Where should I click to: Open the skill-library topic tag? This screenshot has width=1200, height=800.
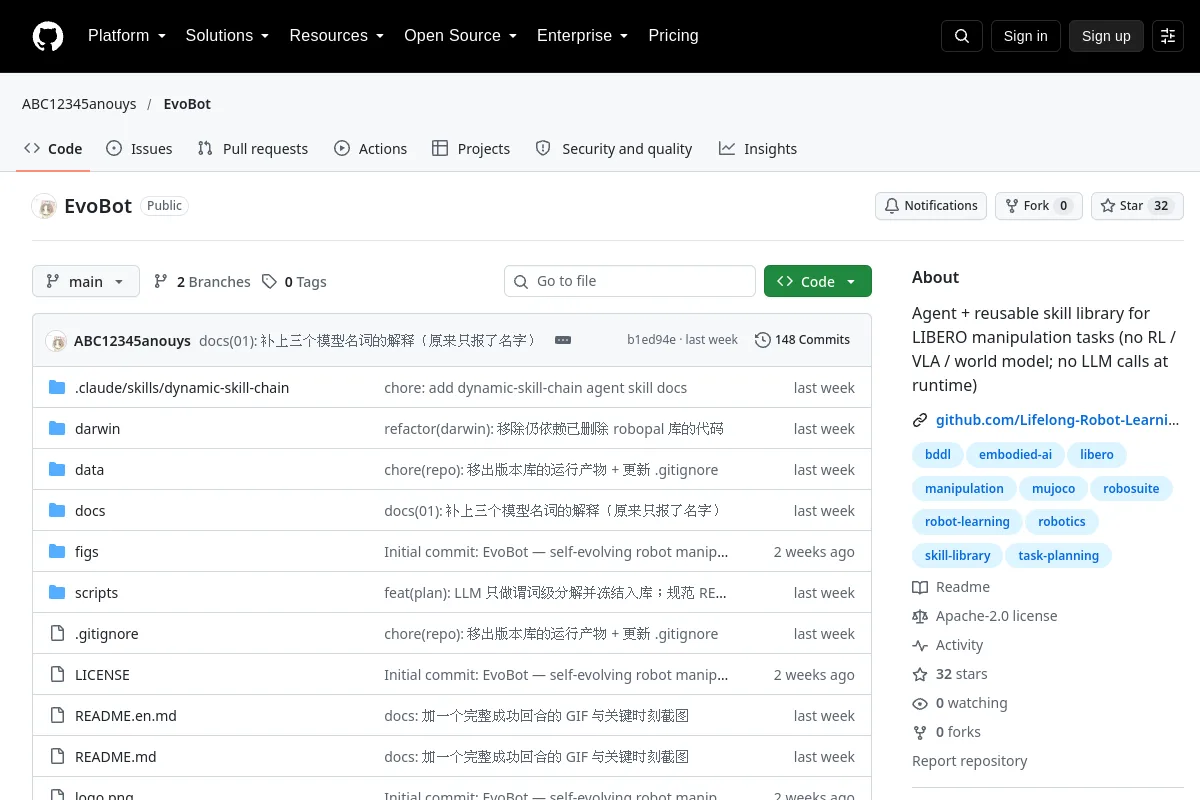pos(958,555)
